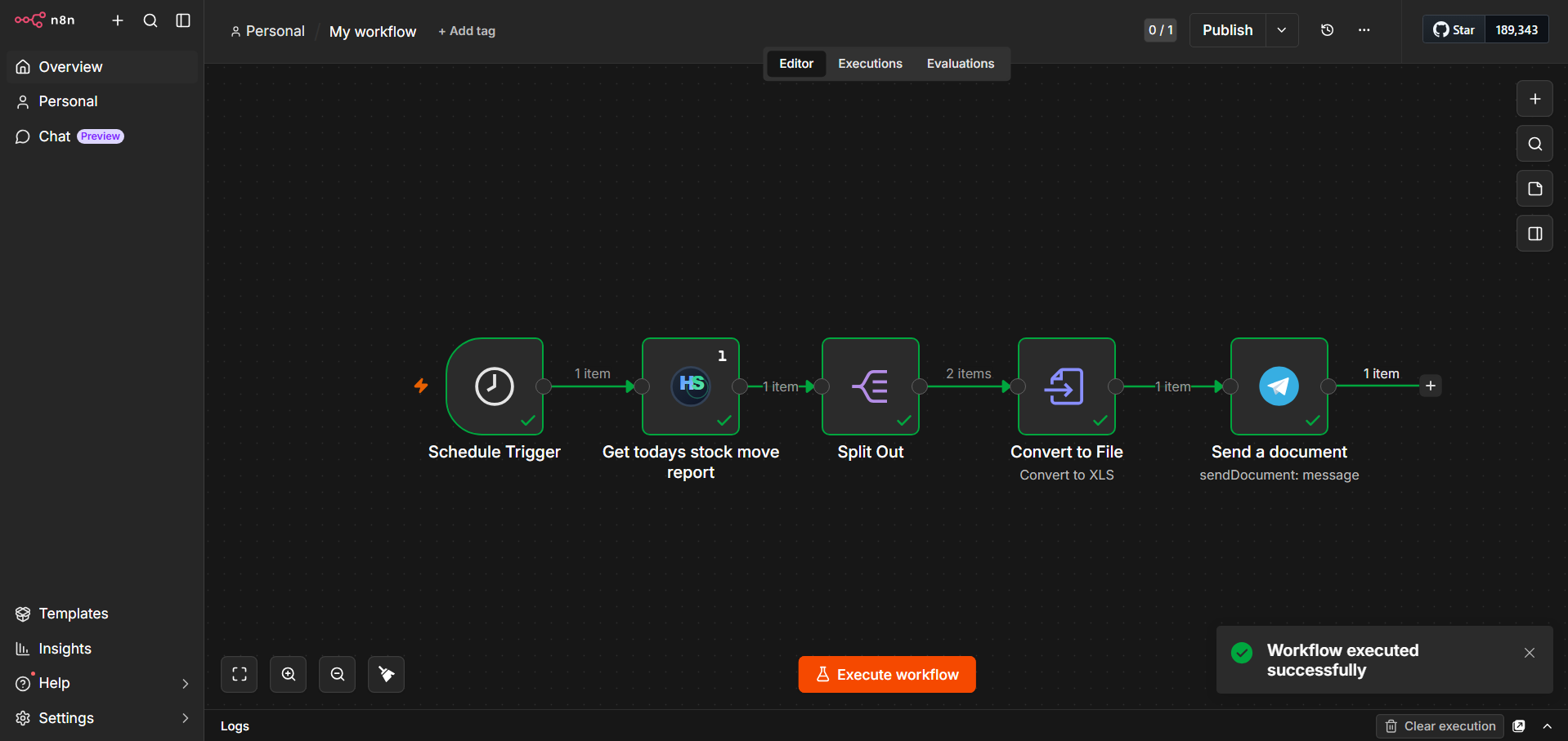Publish the workflow
This screenshot has width=1568, height=741.
point(1227,30)
